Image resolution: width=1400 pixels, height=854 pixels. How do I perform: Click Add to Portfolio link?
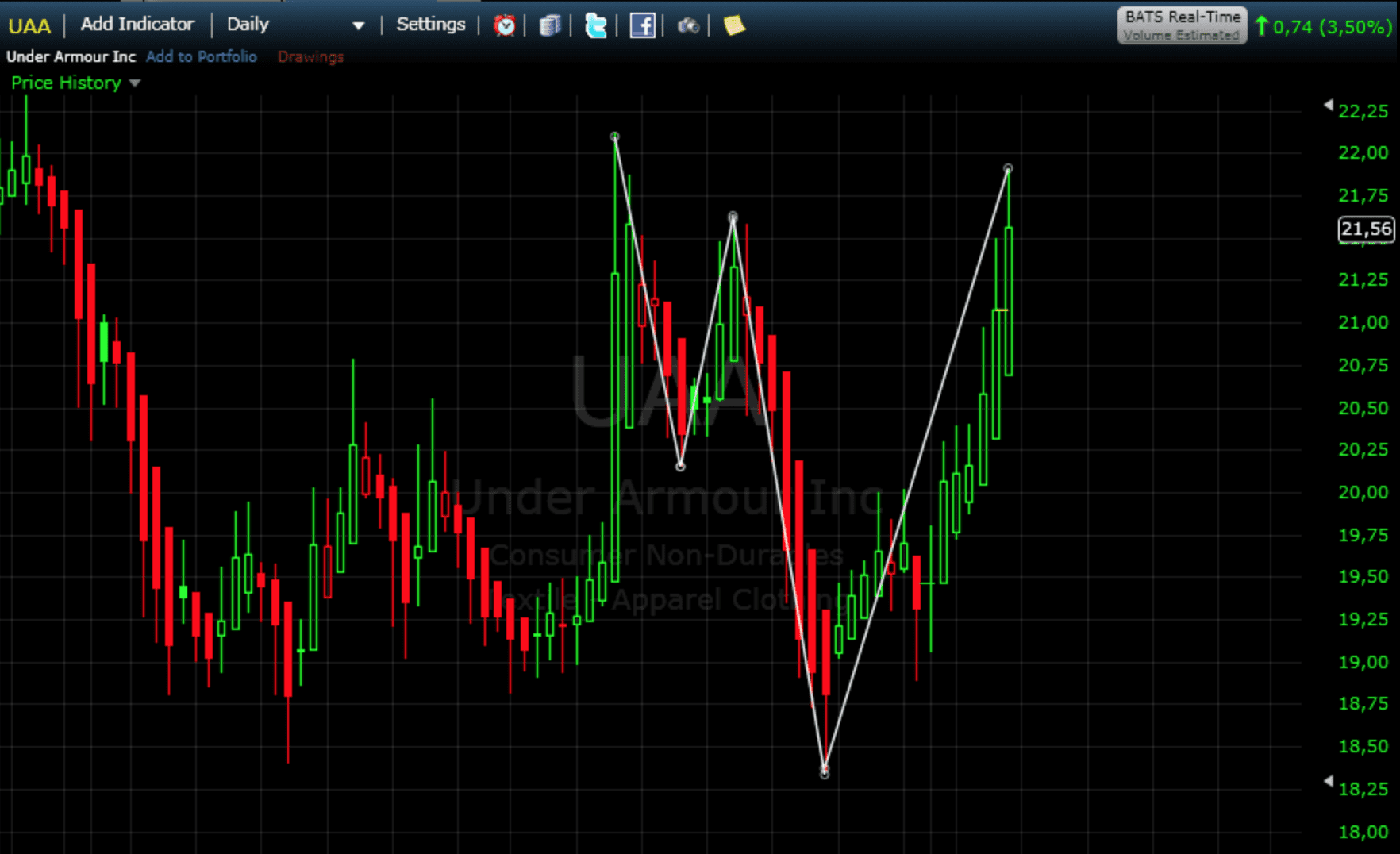(202, 56)
